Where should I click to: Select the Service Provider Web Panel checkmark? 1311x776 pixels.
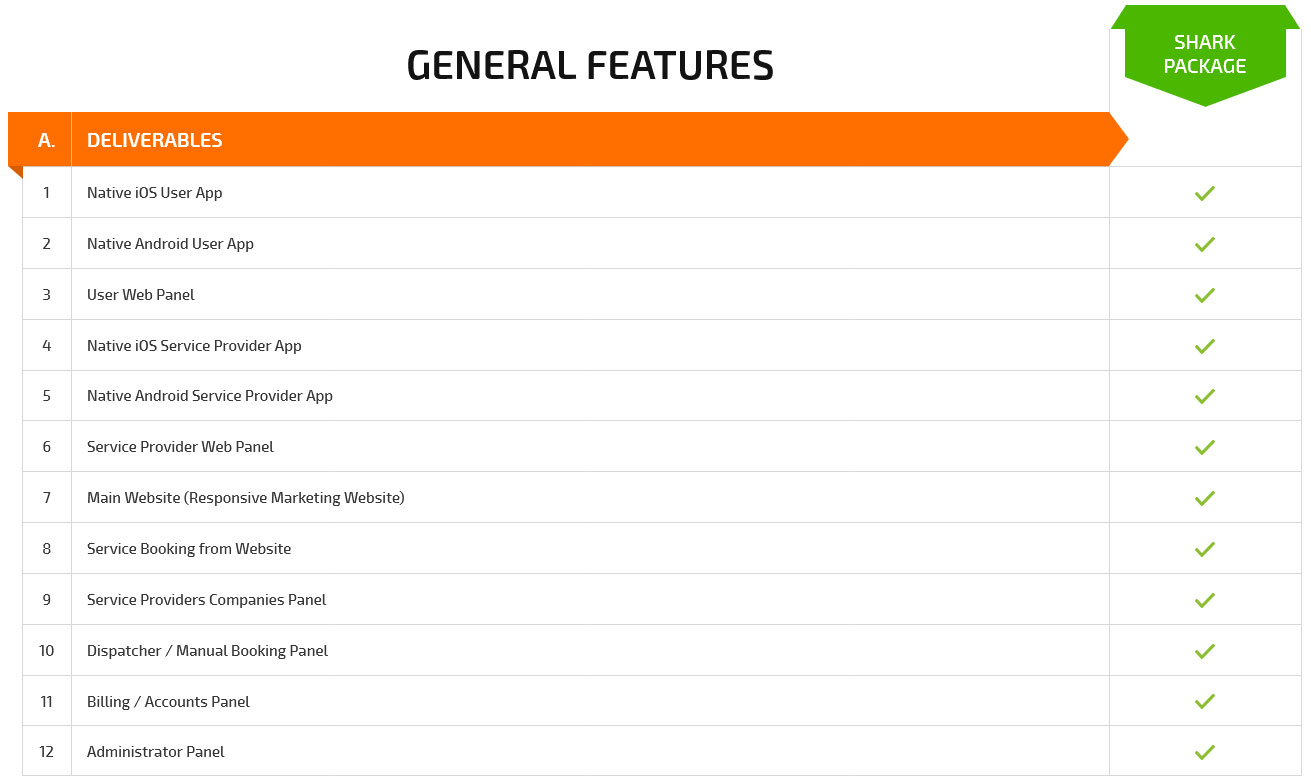(1205, 447)
